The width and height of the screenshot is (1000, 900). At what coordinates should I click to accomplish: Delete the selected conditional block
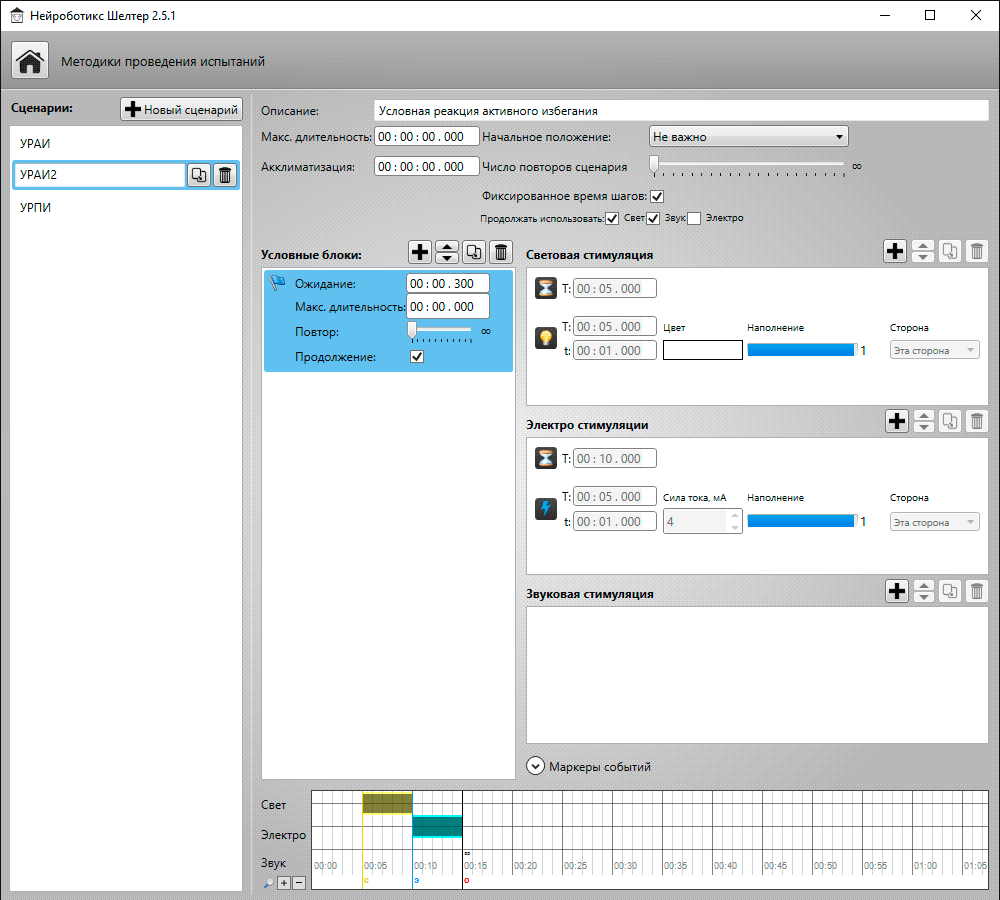pyautogui.click(x=501, y=252)
